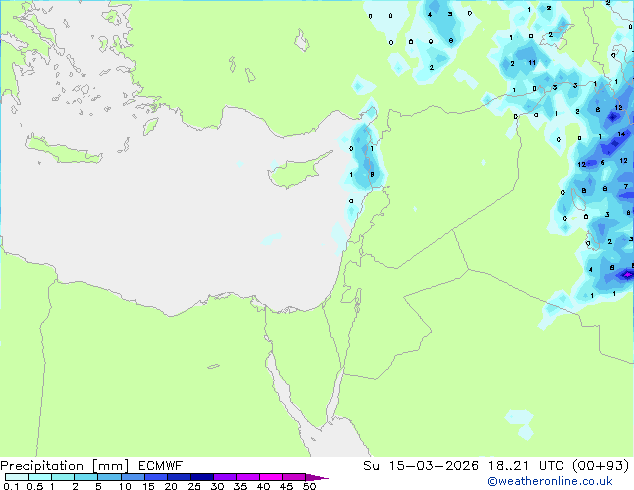Click the legend value '45'
The width and height of the screenshot is (634, 490).
point(286,486)
